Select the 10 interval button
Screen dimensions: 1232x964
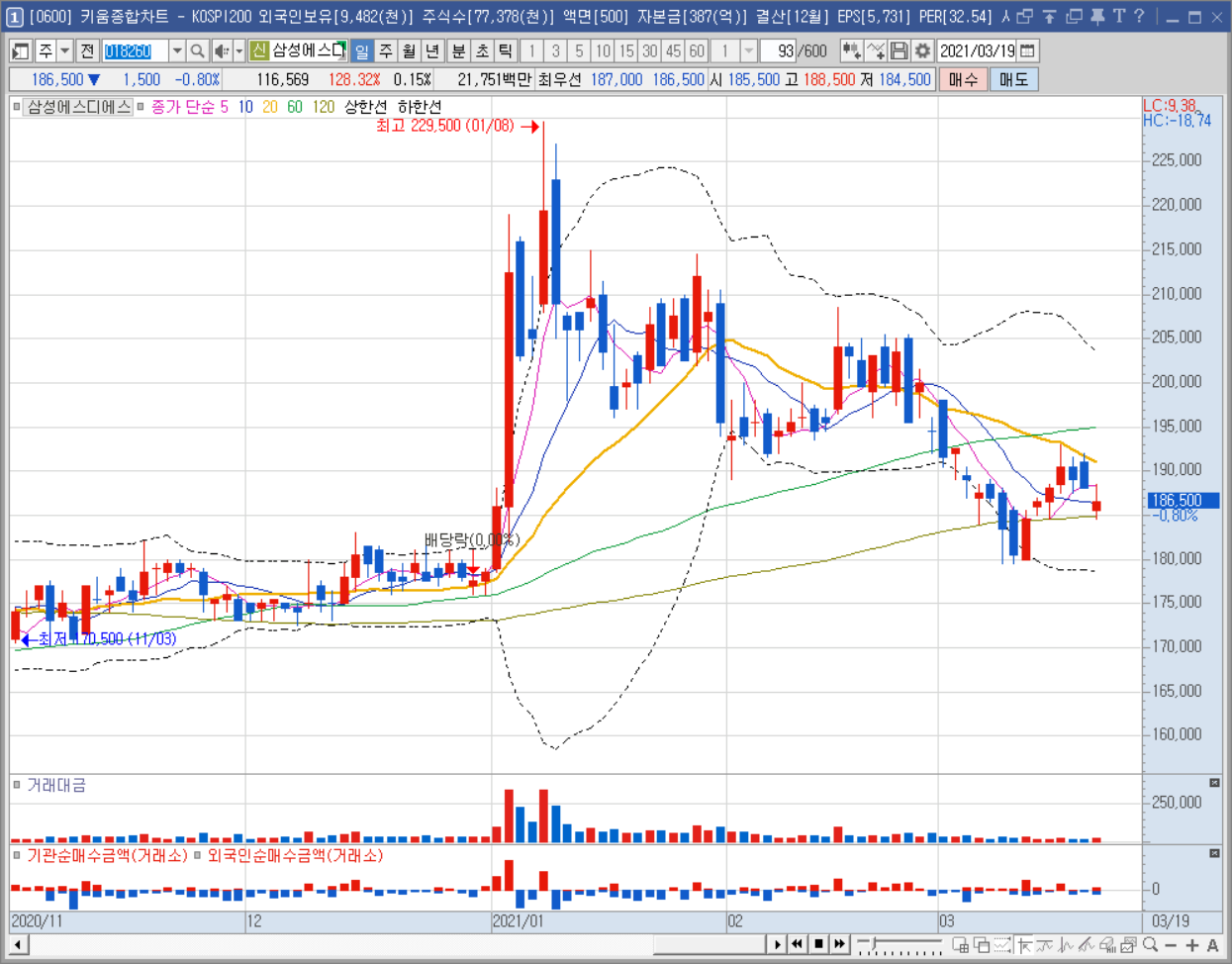(x=603, y=50)
